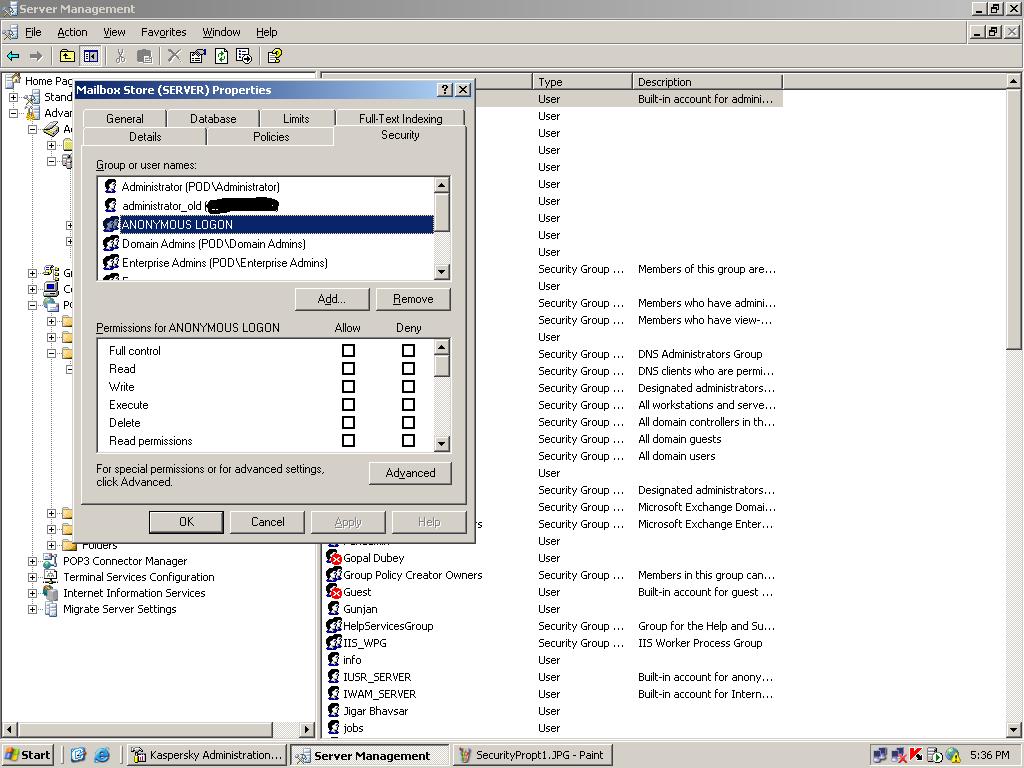
Task: Click the Refresh toolbar icon
Action: click(x=221, y=56)
